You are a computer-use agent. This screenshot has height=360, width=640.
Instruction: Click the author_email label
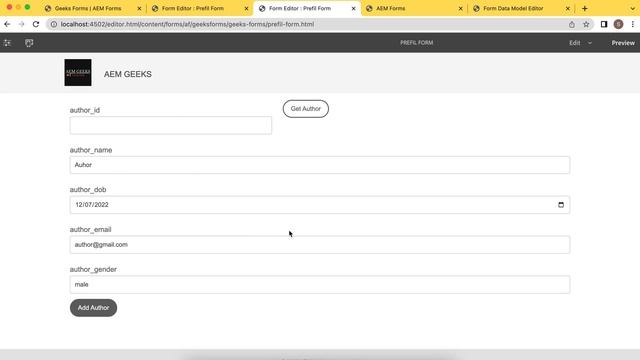[x=90, y=230]
